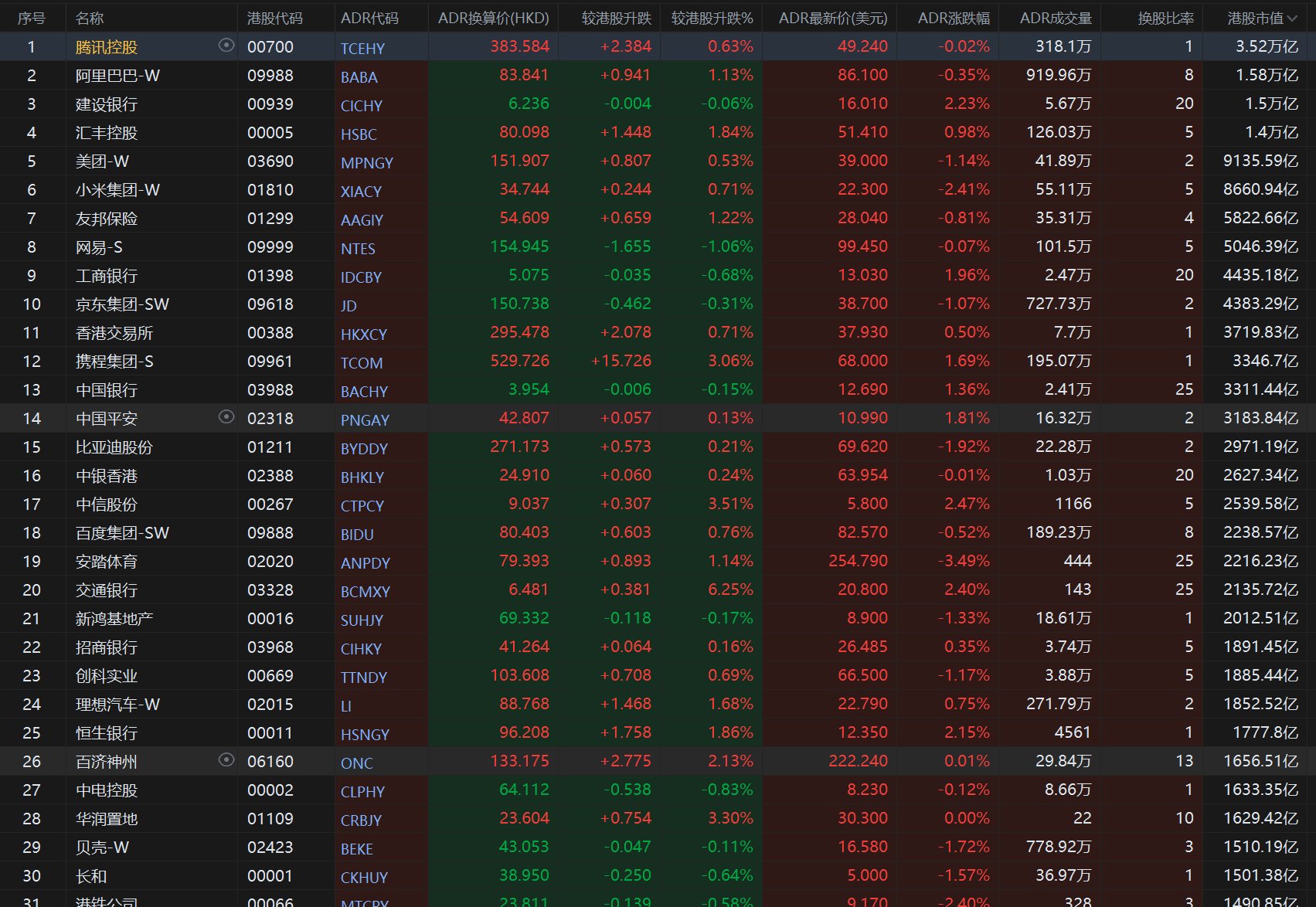Open the HSBC ADR code link
The width and height of the screenshot is (1316, 907).
coord(359,134)
